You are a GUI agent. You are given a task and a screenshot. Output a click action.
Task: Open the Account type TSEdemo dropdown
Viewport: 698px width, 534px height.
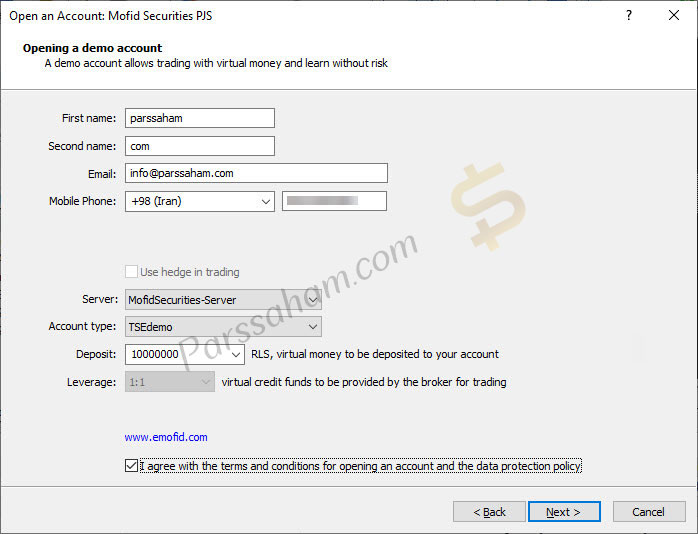223,327
